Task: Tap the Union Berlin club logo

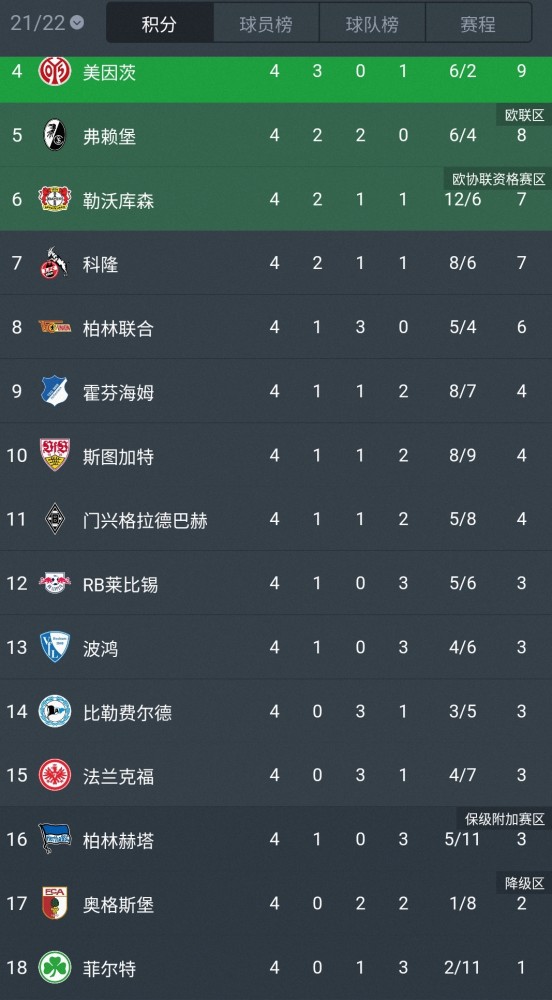Action: (x=55, y=327)
